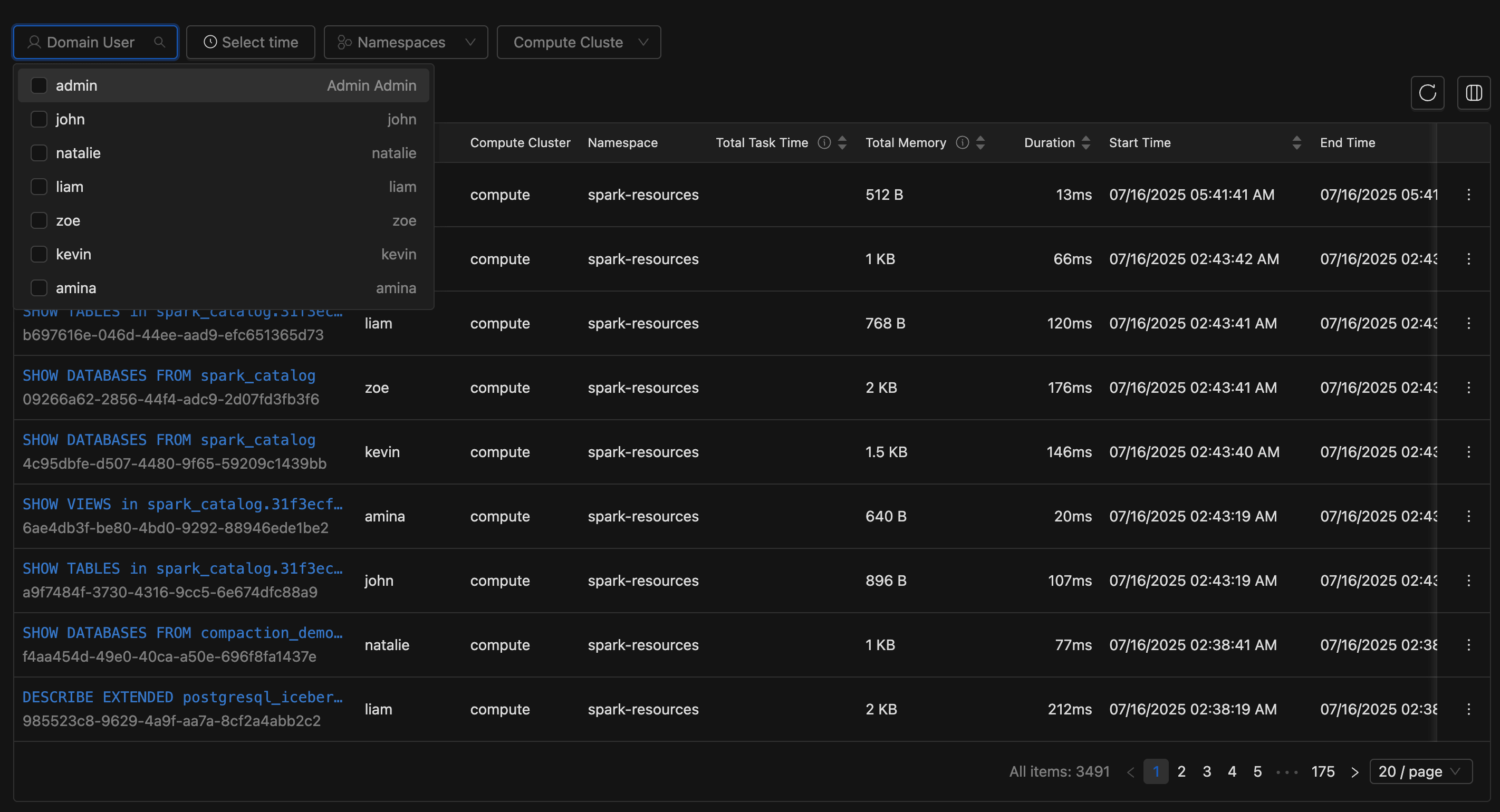
Task: Expand the Namespaces dropdown
Action: (406, 42)
